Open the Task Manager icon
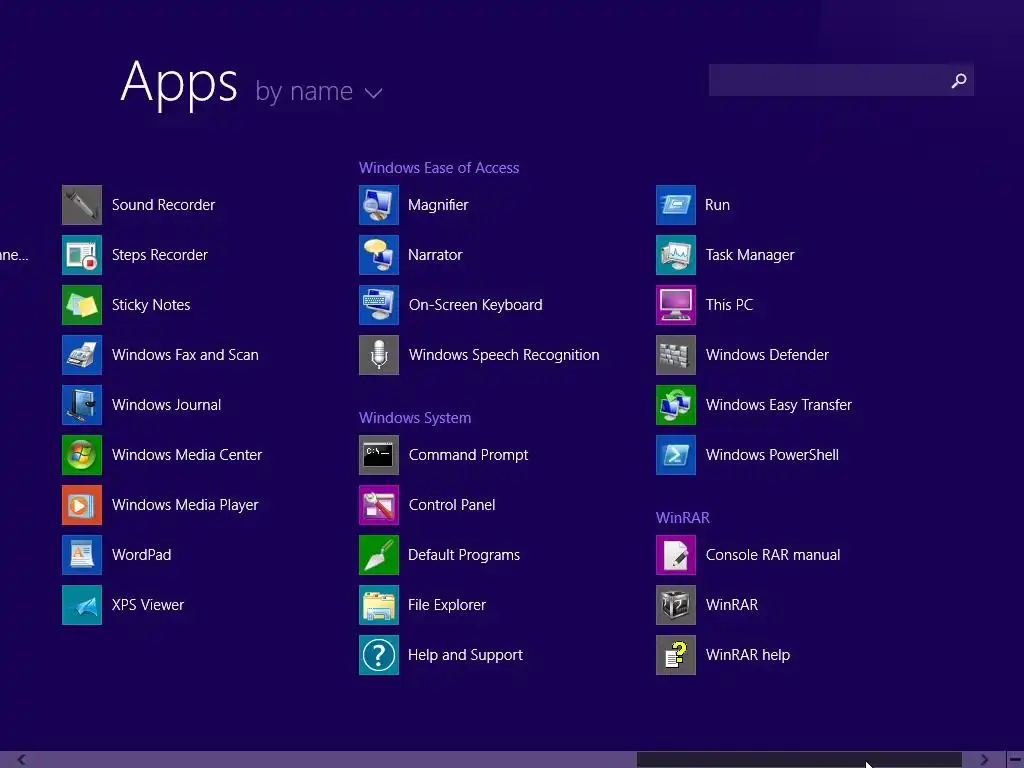 [x=676, y=255]
